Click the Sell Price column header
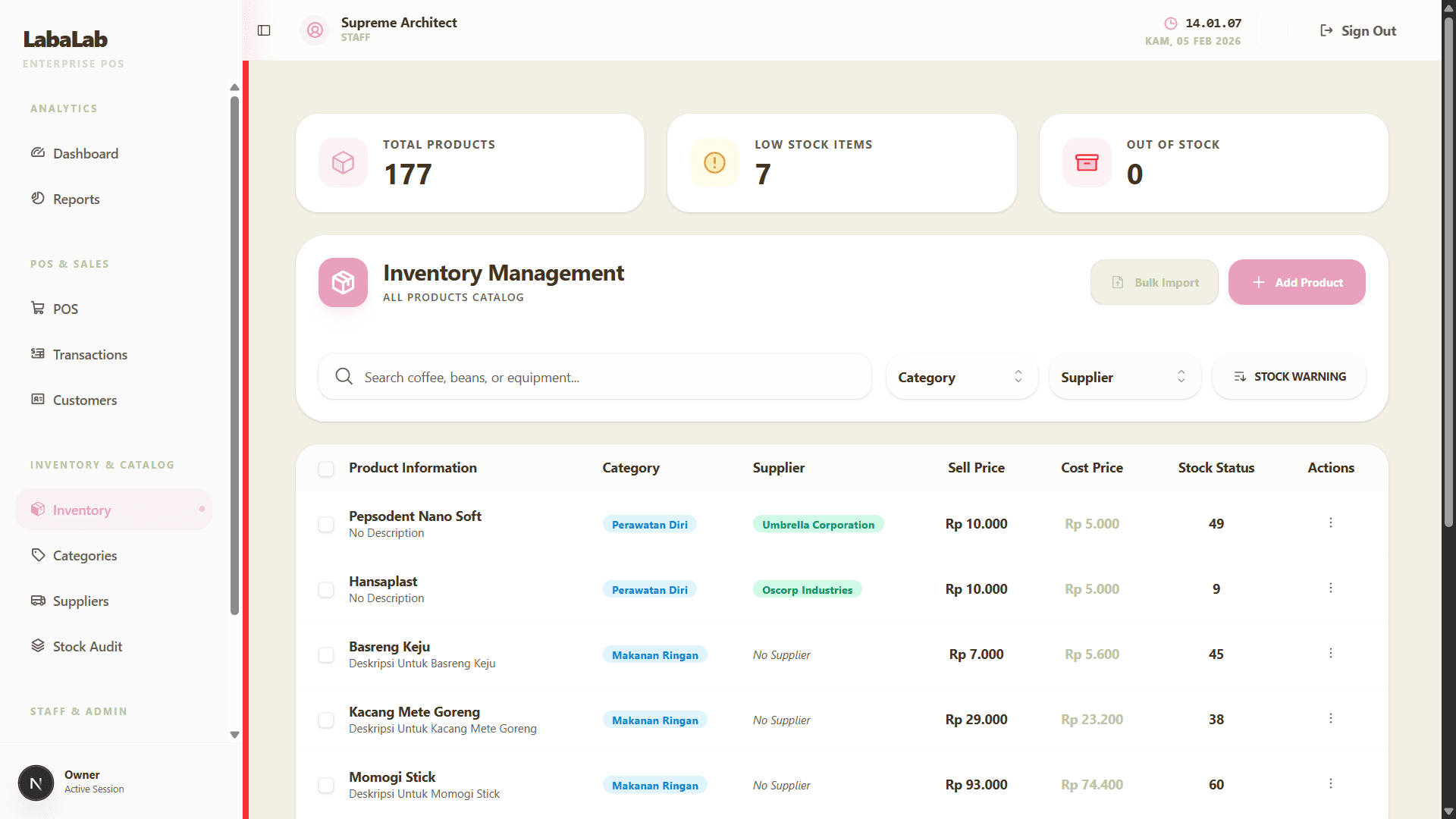Image resolution: width=1456 pixels, height=819 pixels. coord(976,468)
